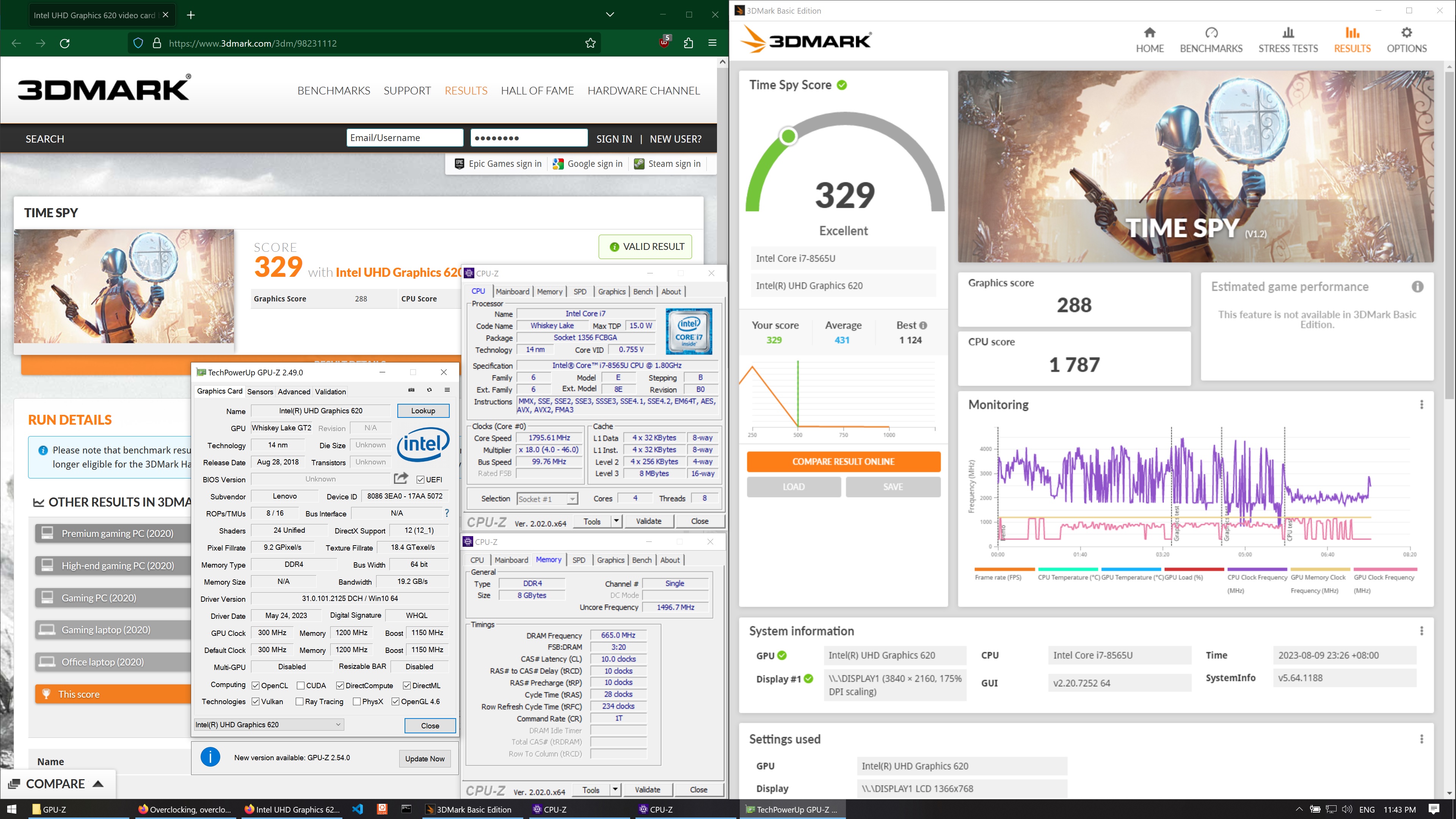Click the GPU-Z screenshot camera icon

point(411,390)
